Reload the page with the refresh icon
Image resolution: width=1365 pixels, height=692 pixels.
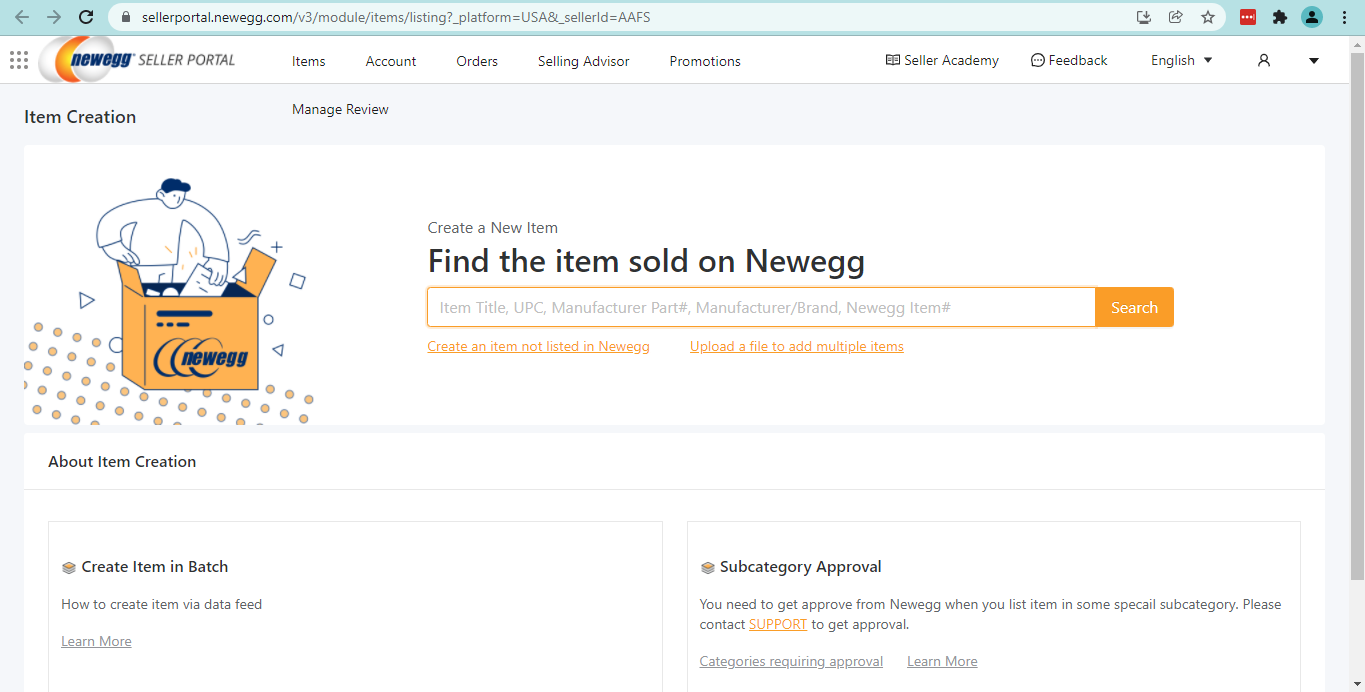[x=86, y=17]
